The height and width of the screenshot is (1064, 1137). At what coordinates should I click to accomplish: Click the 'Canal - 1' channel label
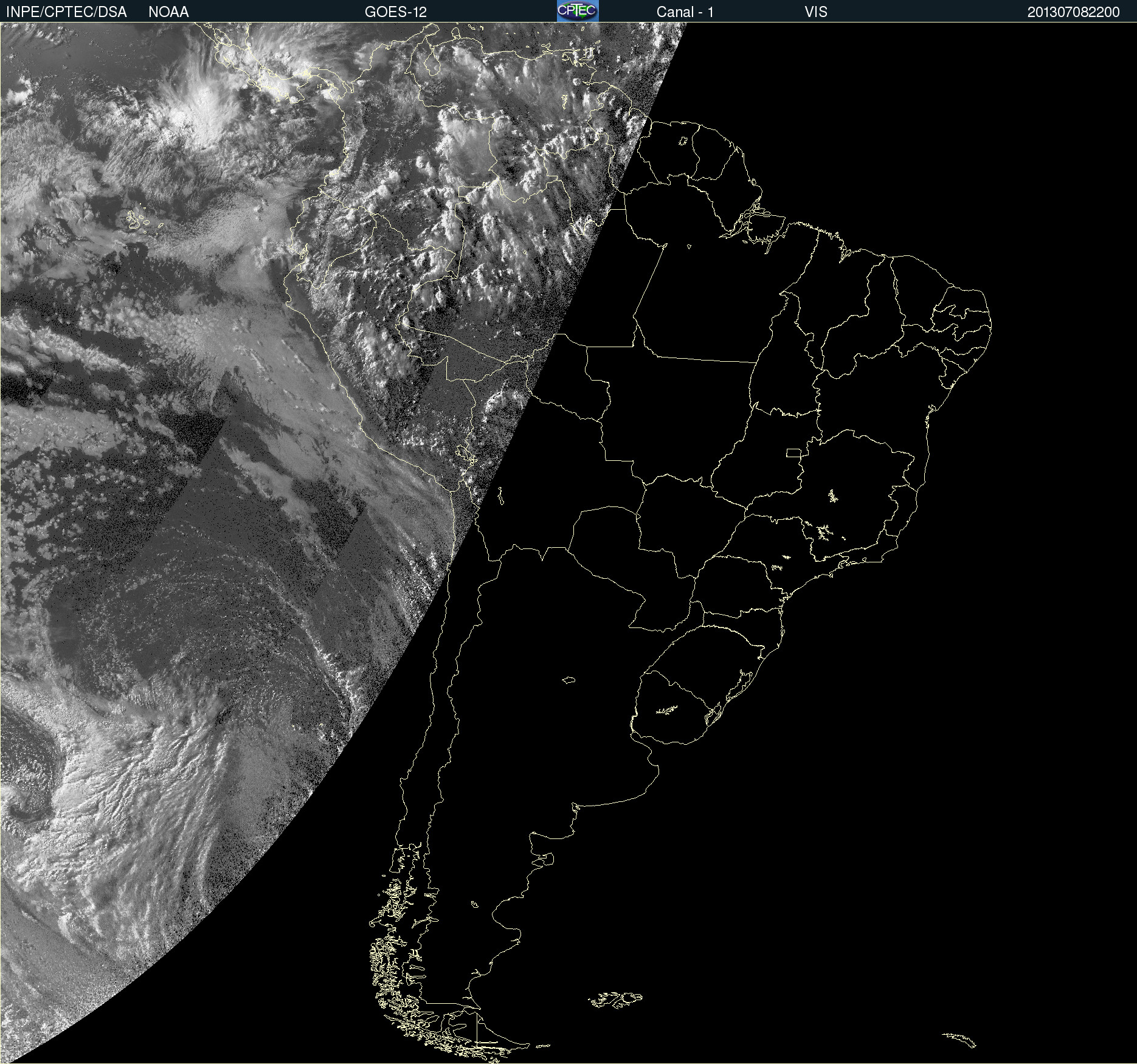685,12
